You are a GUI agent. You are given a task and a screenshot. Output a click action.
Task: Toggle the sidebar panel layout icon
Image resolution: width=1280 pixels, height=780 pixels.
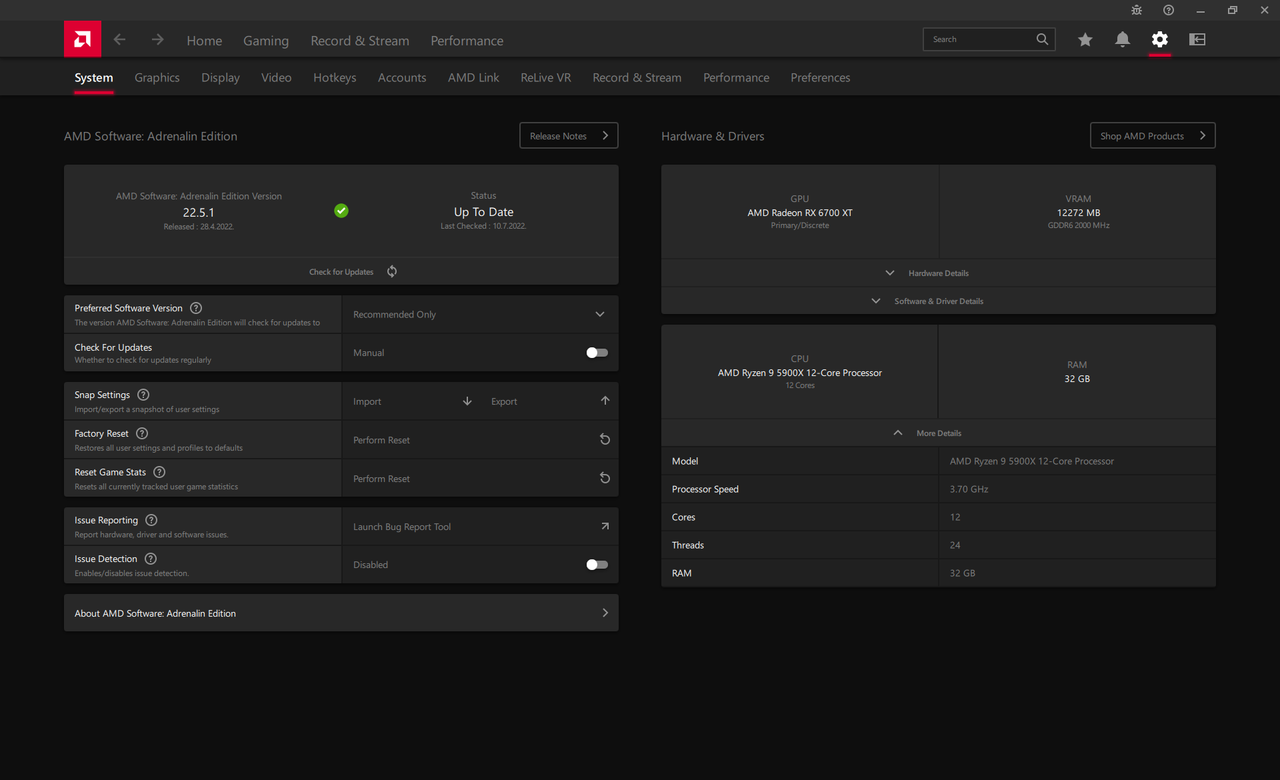point(1197,39)
